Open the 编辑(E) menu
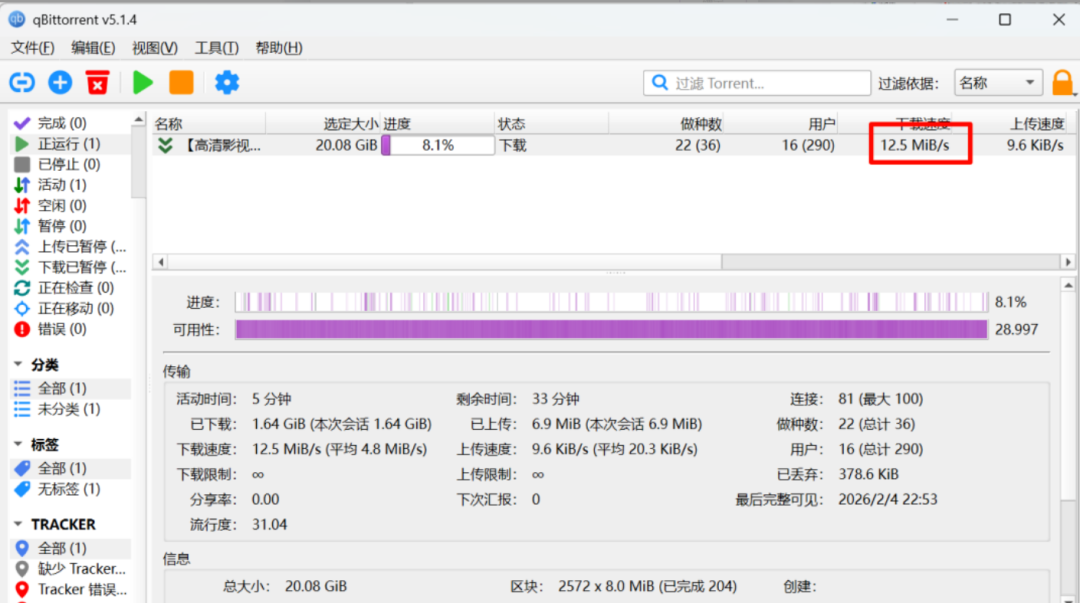The image size is (1080, 603). coord(93,48)
